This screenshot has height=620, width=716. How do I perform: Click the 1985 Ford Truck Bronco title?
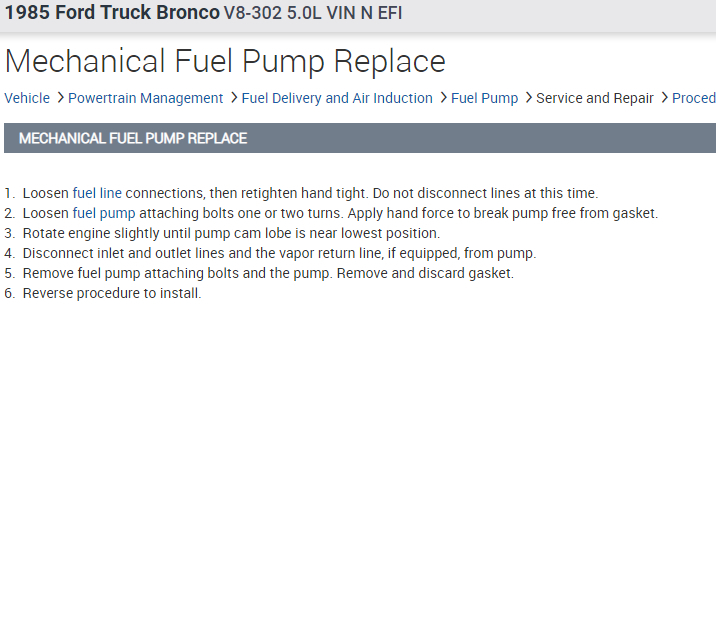112,14
